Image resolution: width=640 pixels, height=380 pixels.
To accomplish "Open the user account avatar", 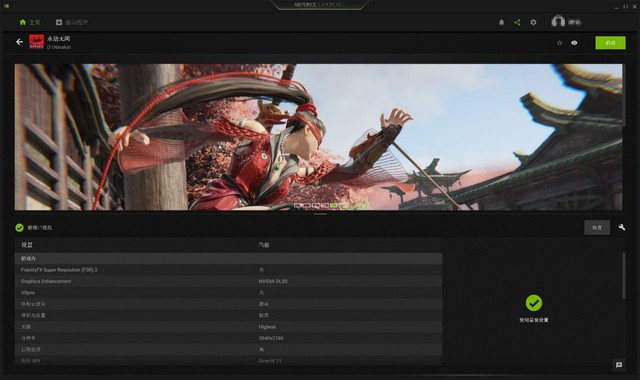I will [x=558, y=21].
